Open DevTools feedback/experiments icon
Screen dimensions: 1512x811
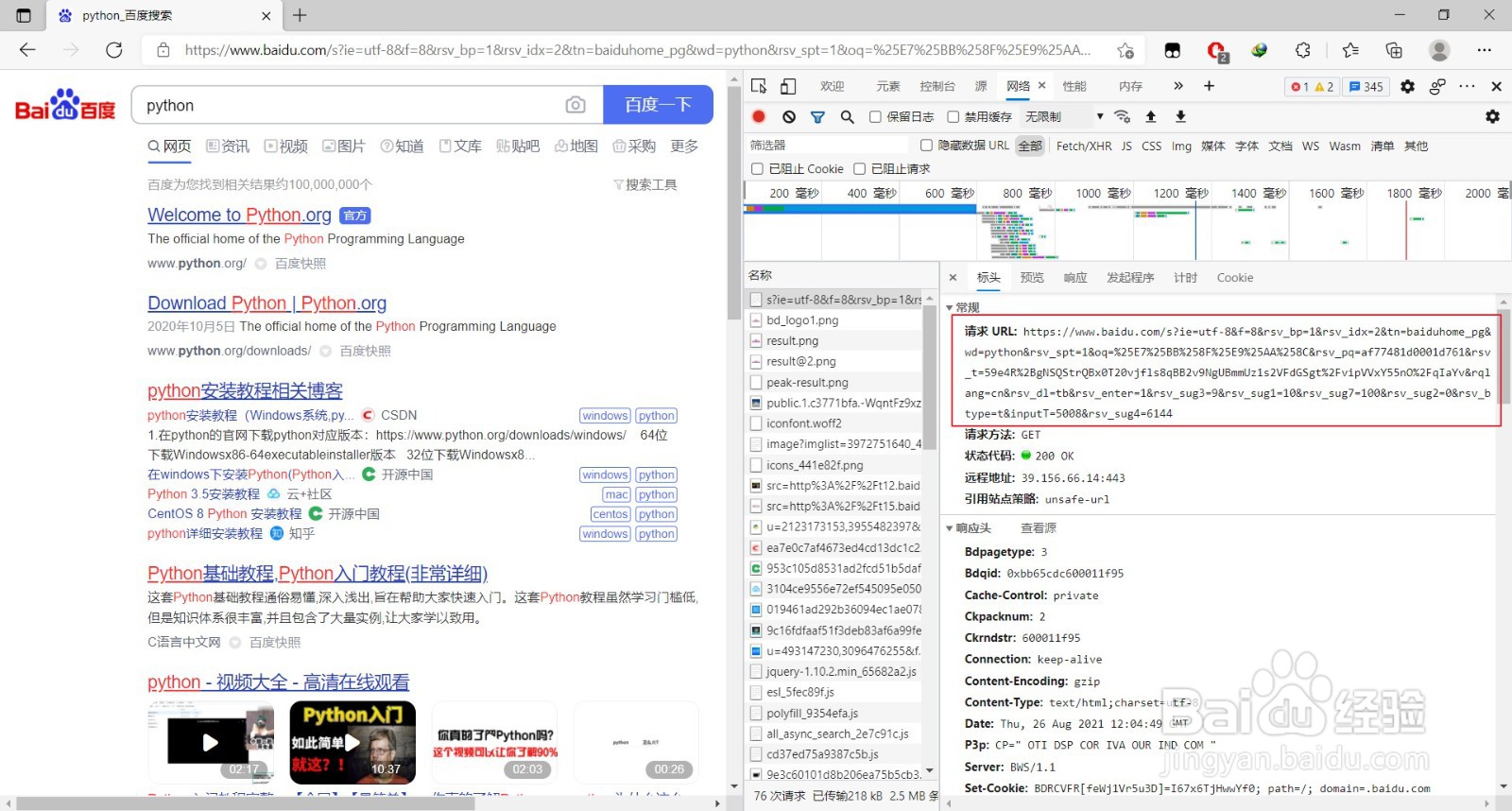(x=1437, y=86)
